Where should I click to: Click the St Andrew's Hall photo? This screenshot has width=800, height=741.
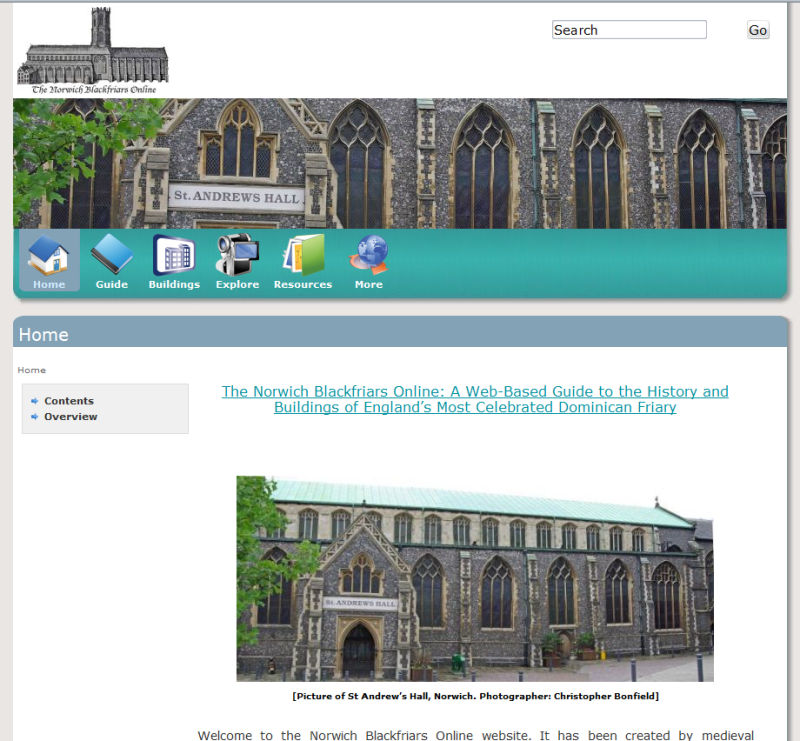(x=475, y=579)
